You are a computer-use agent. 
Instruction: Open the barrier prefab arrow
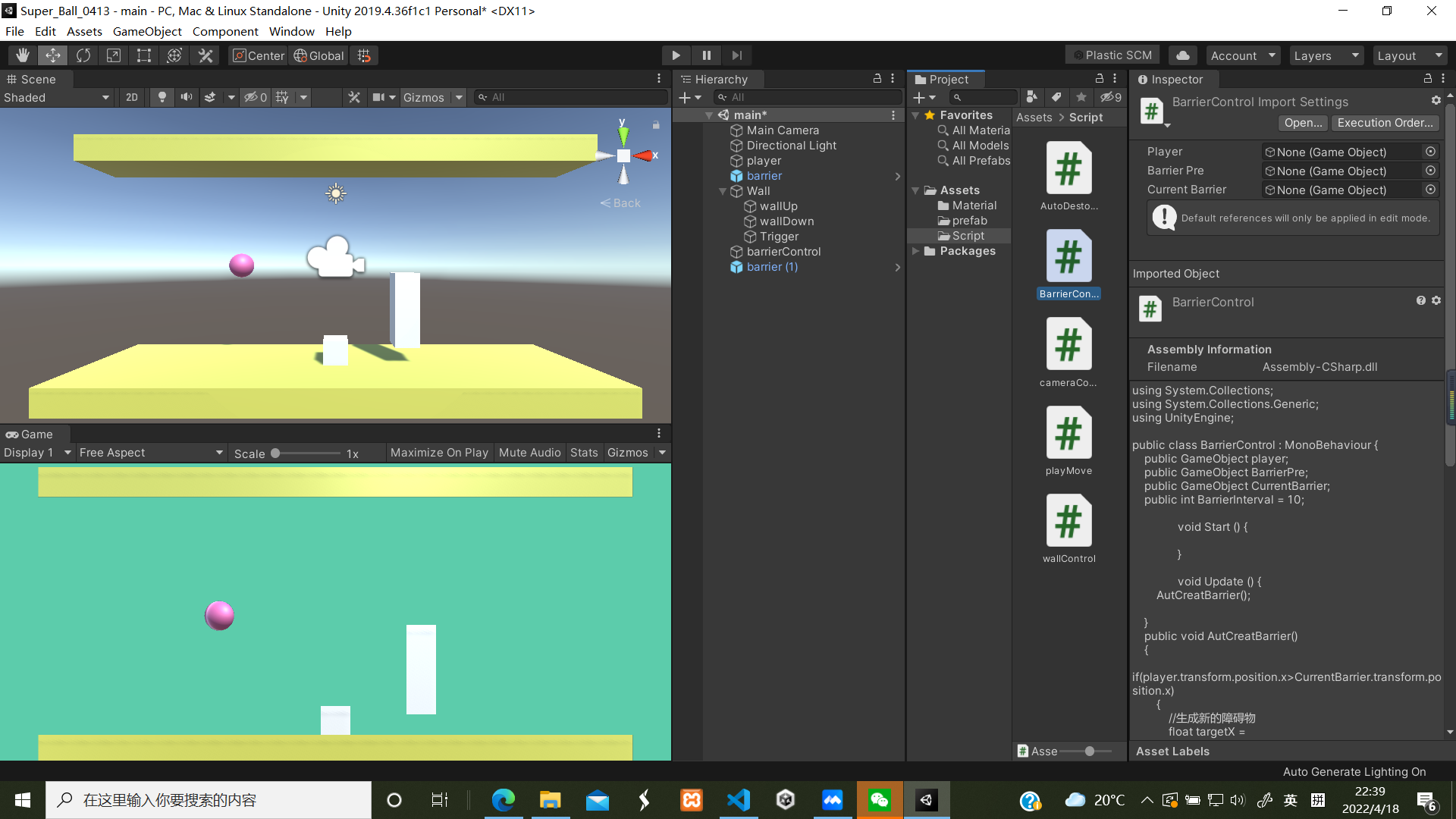tap(898, 176)
